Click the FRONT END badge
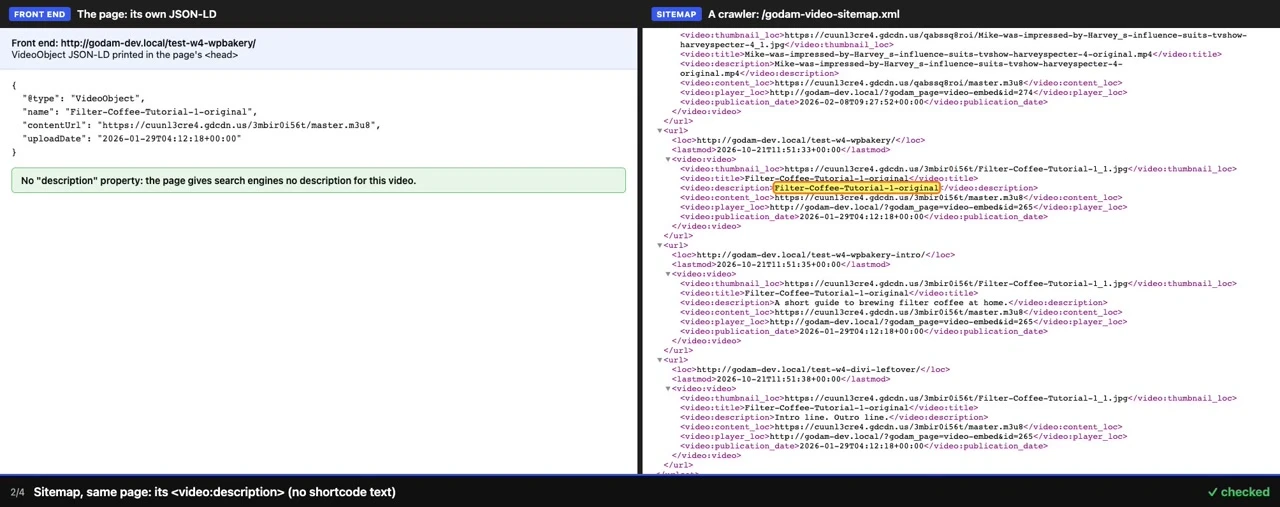This screenshot has height=507, width=1280. tap(41, 14)
